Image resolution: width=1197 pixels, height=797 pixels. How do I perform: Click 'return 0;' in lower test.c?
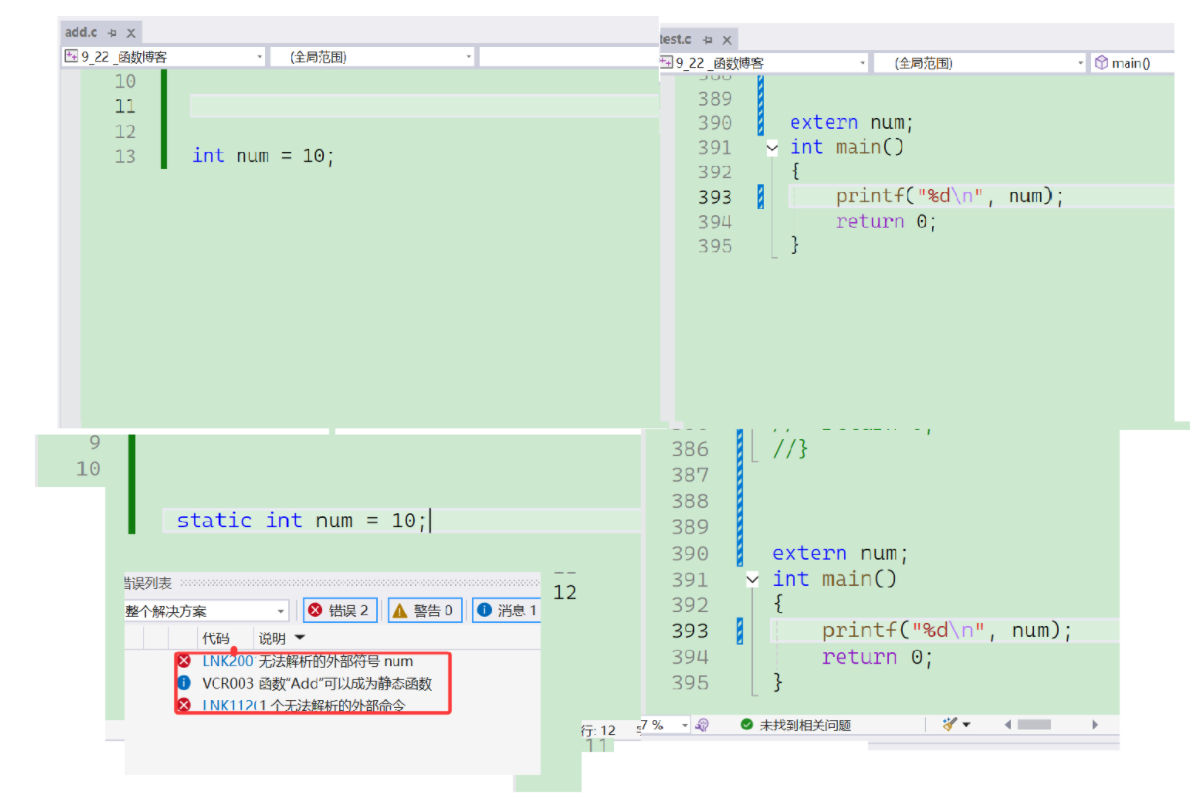coord(877,657)
